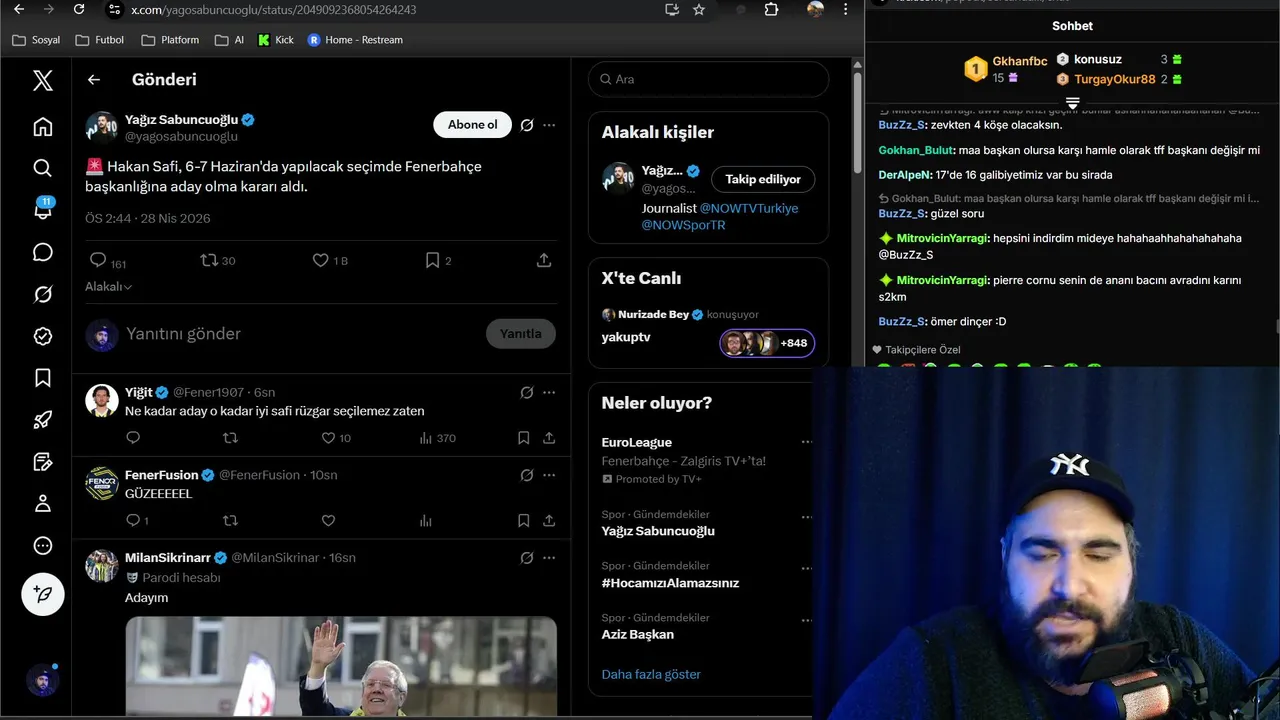Open more menu for Aziz Başkan trend
This screenshot has width=1280, height=720.
point(806,620)
